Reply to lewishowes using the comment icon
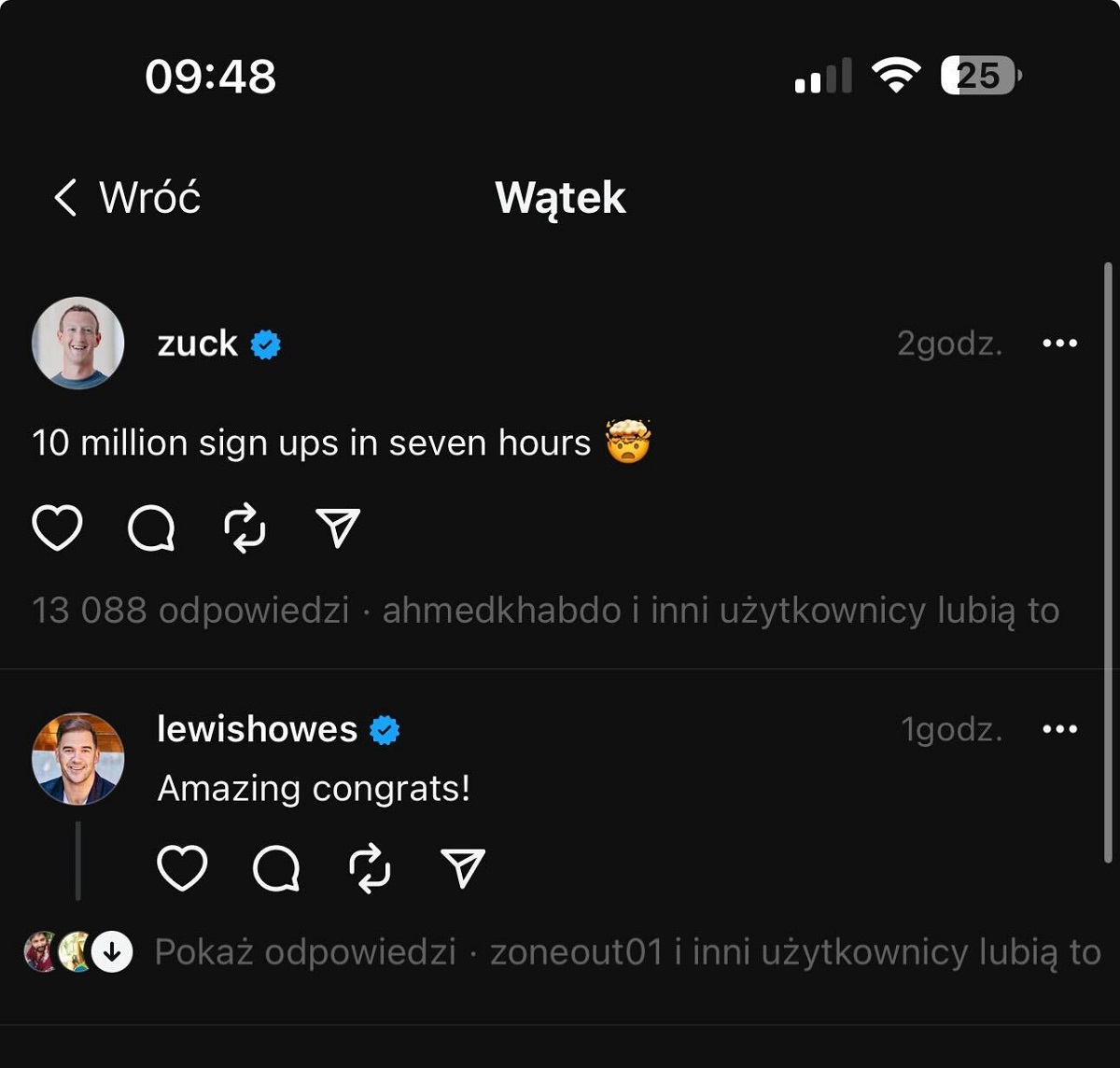1120x1068 pixels. pos(276,869)
